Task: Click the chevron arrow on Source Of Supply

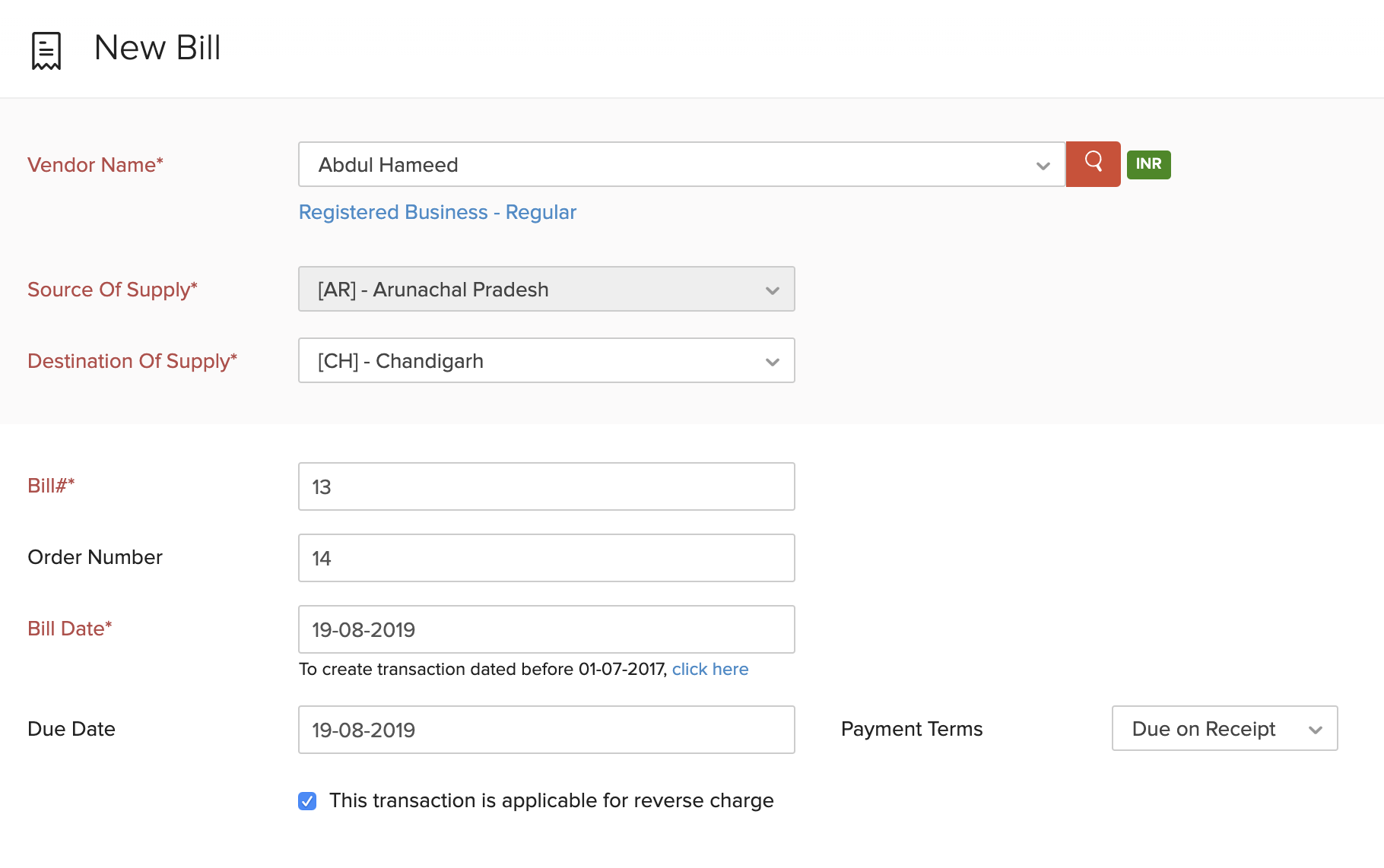Action: click(772, 290)
